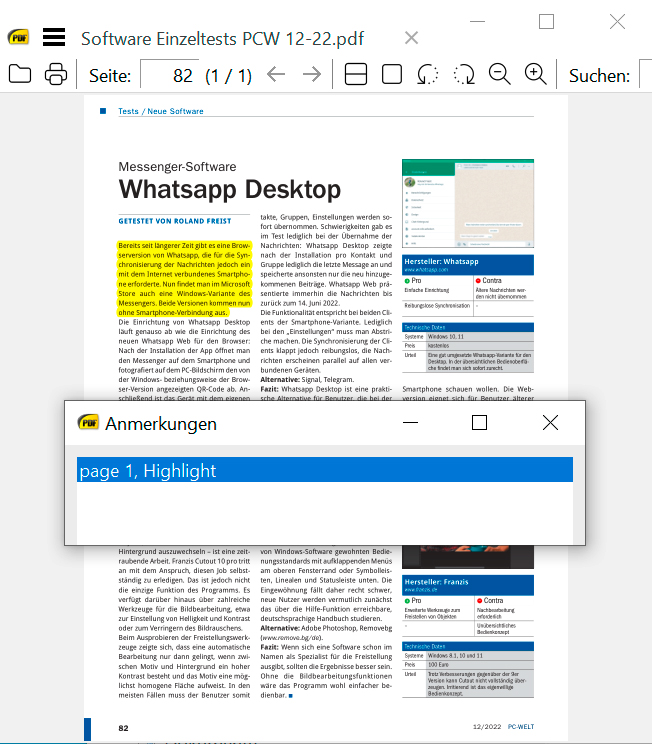652x744 pixels.
Task: Click the 'Seite:' label
Action: pyautogui.click(x=110, y=76)
